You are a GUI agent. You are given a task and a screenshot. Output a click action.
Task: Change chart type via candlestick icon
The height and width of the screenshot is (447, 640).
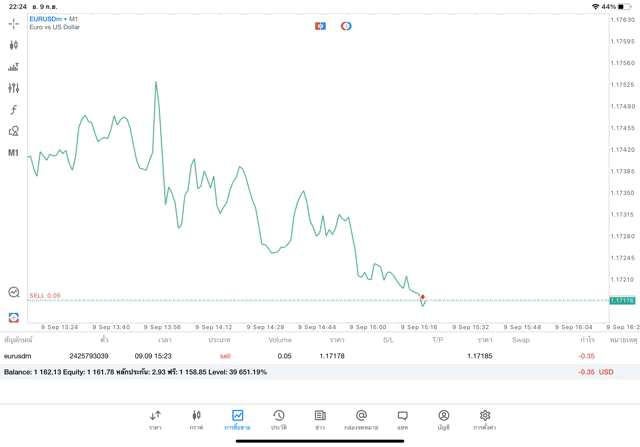[14, 45]
